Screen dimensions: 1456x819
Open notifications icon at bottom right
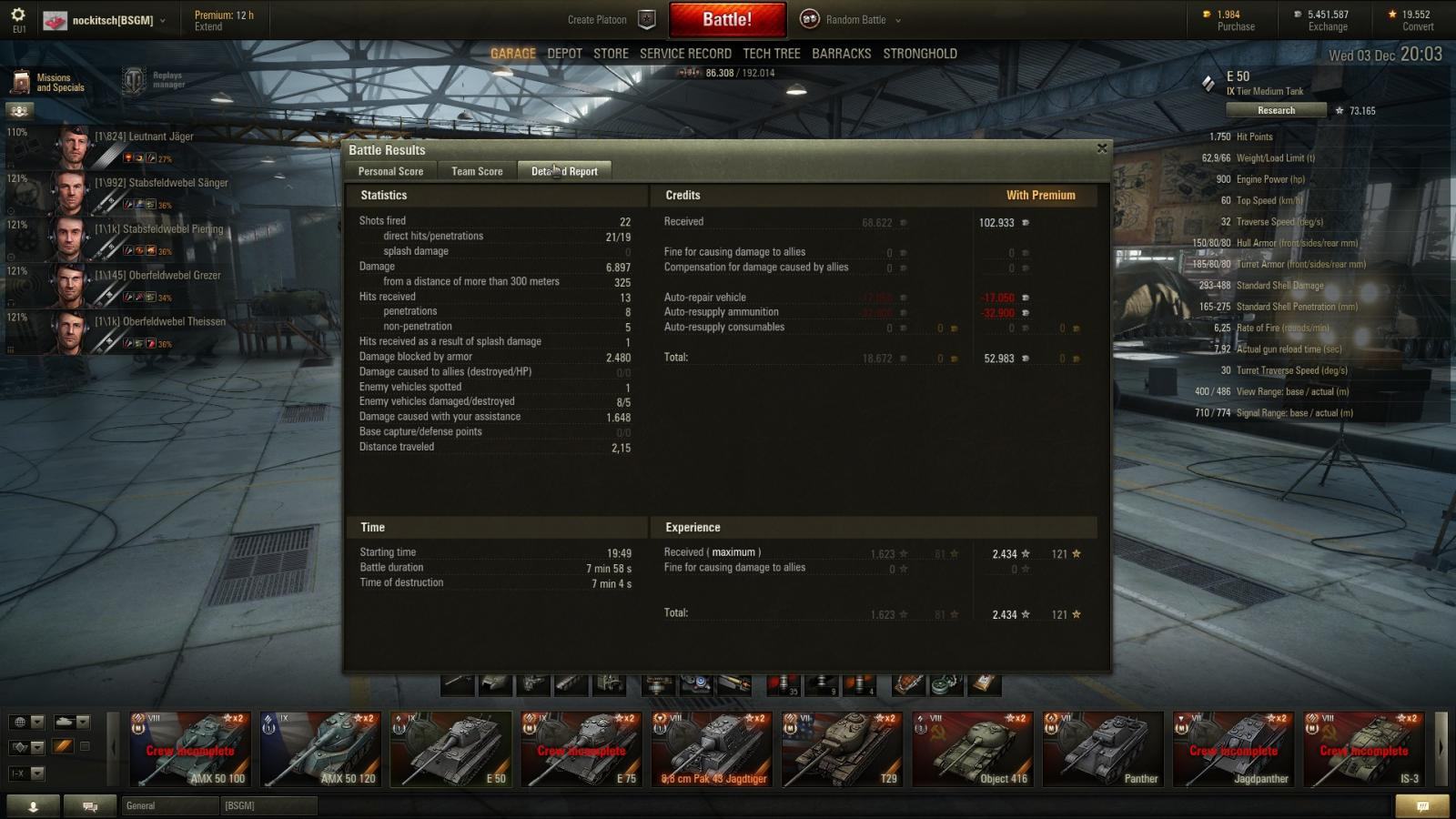pyautogui.click(x=1423, y=806)
